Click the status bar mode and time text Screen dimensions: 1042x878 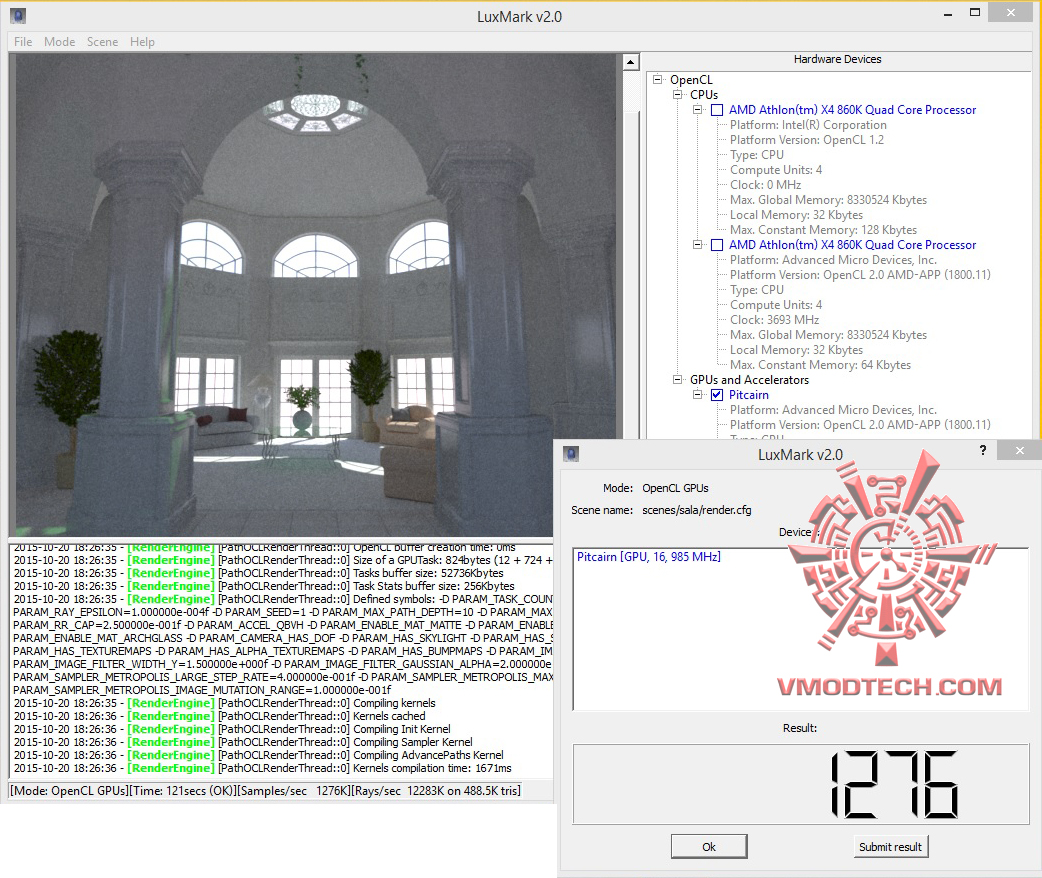pos(265,791)
